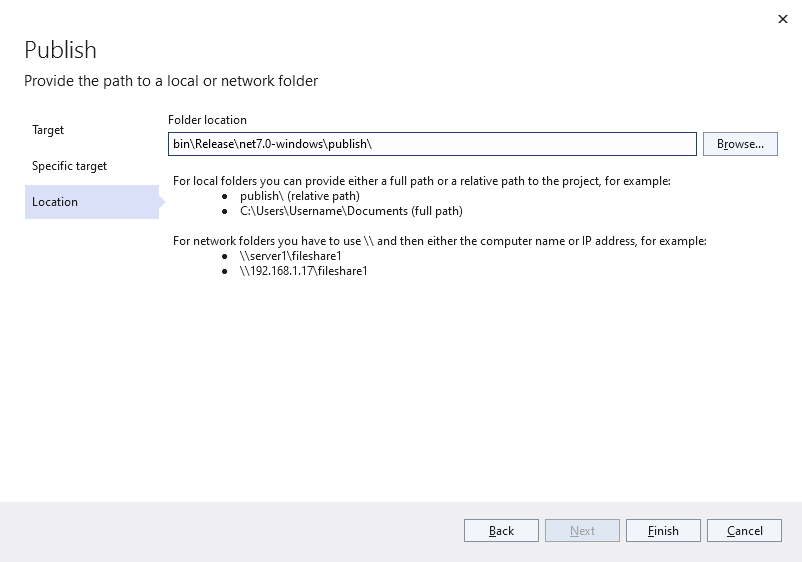Viewport: 802px width, 562px height.
Task: Click the bullet beside the \\server1\fileshare1 example
Action: (x=225, y=257)
